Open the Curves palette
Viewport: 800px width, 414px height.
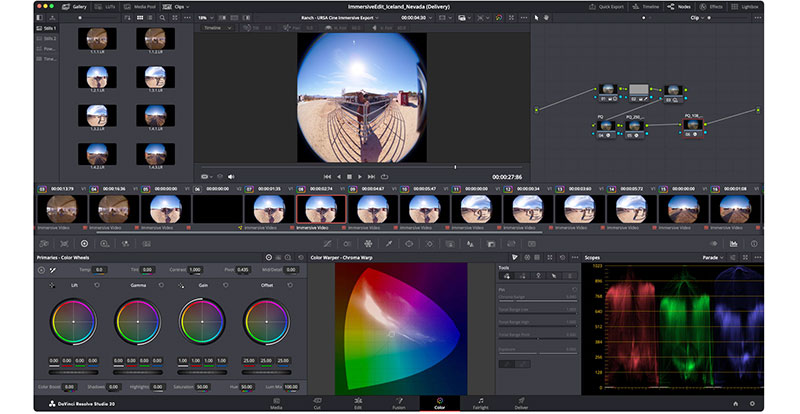[x=327, y=244]
